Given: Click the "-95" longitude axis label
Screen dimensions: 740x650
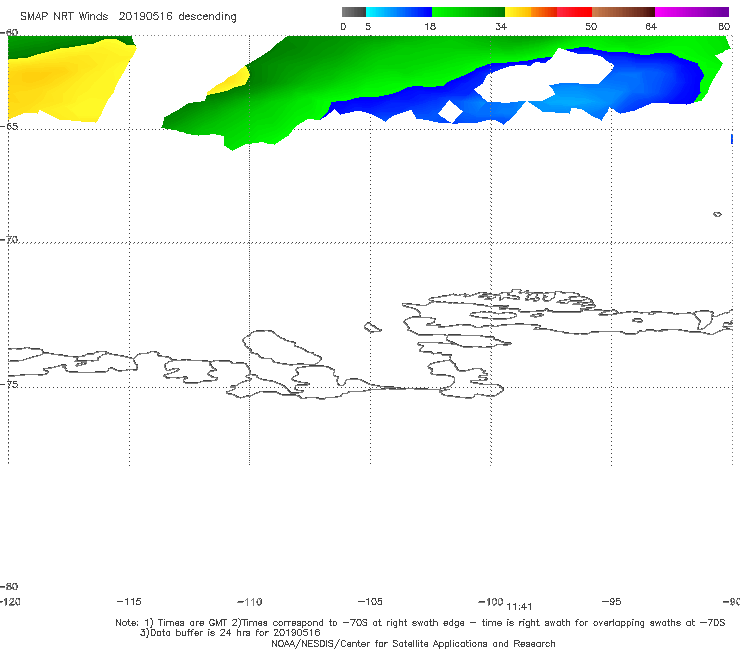Looking at the screenshot, I should pos(612,601).
